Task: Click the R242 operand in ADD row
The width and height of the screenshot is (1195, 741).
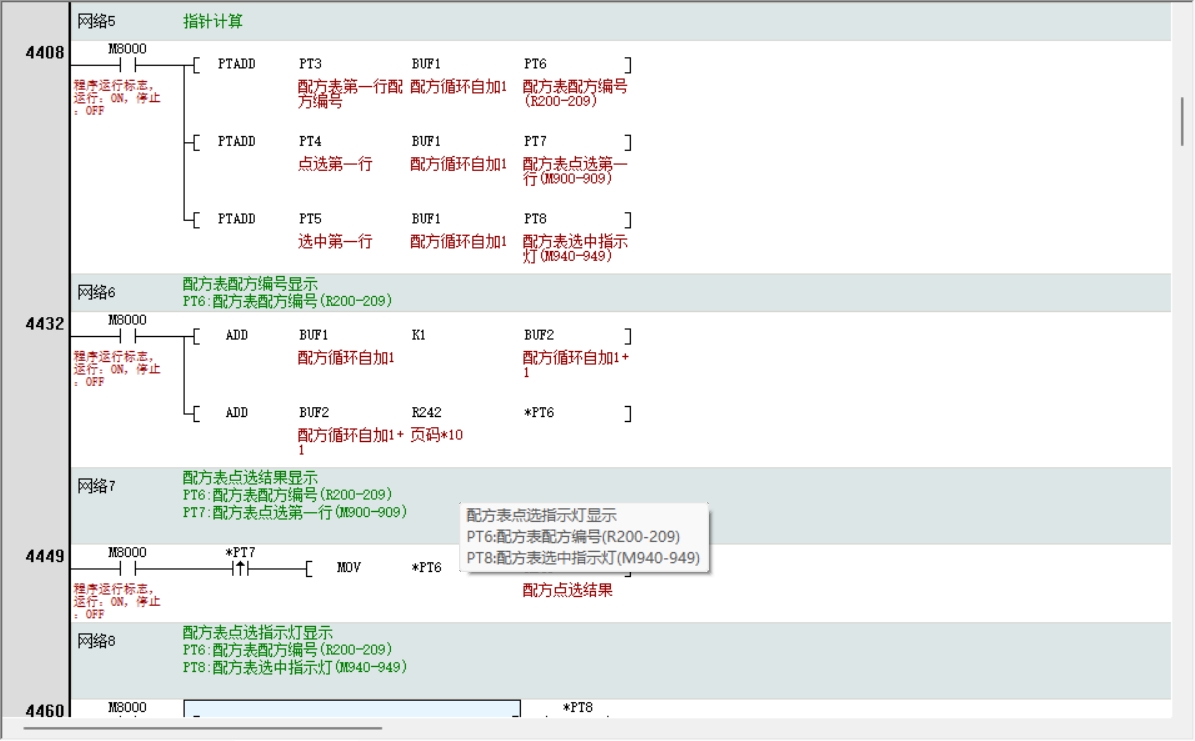Action: pos(426,413)
